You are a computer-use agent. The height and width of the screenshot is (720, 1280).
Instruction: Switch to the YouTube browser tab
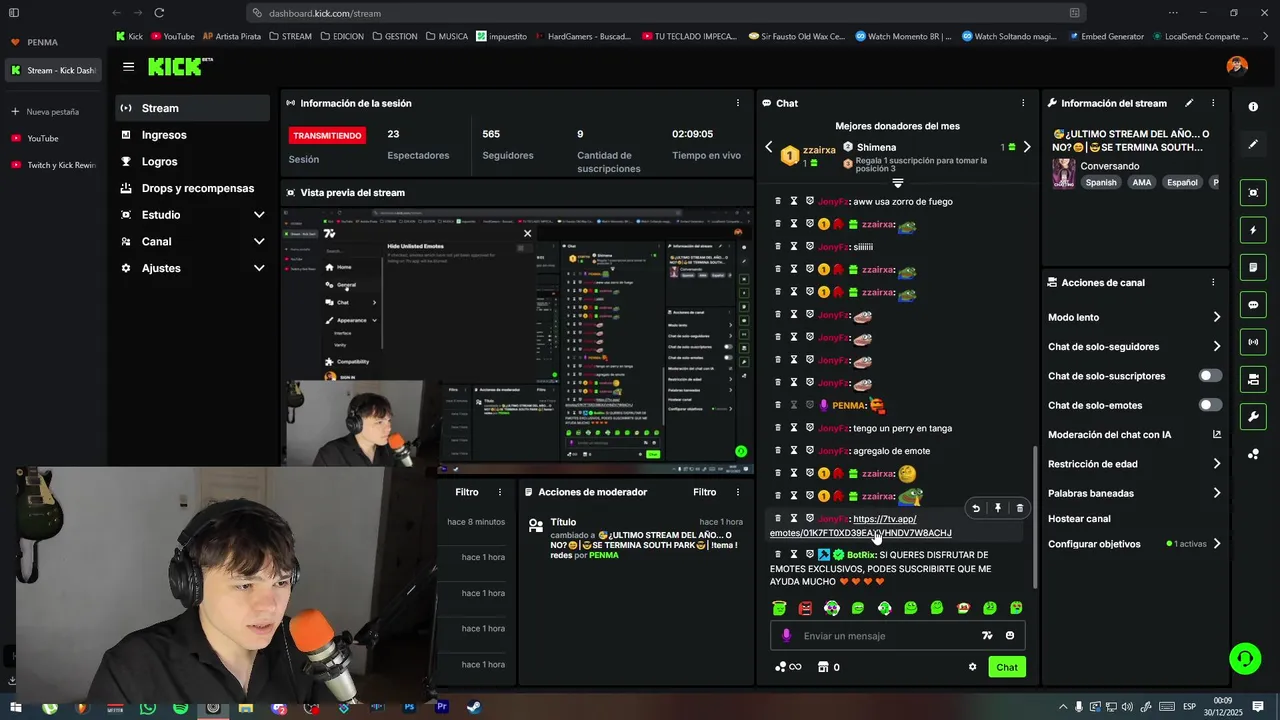click(x=54, y=138)
